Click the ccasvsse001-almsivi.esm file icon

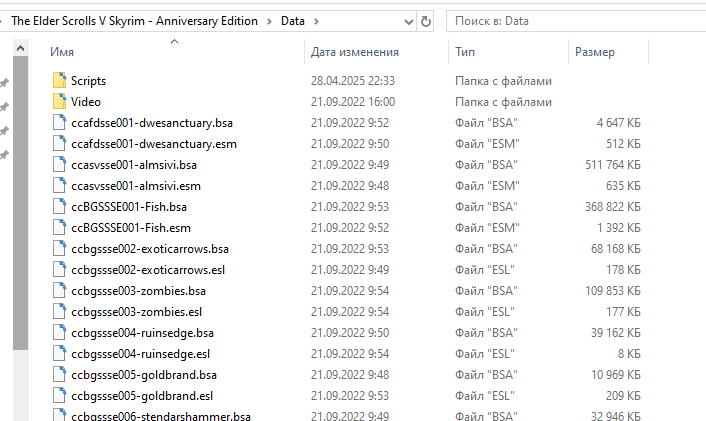coord(59,186)
